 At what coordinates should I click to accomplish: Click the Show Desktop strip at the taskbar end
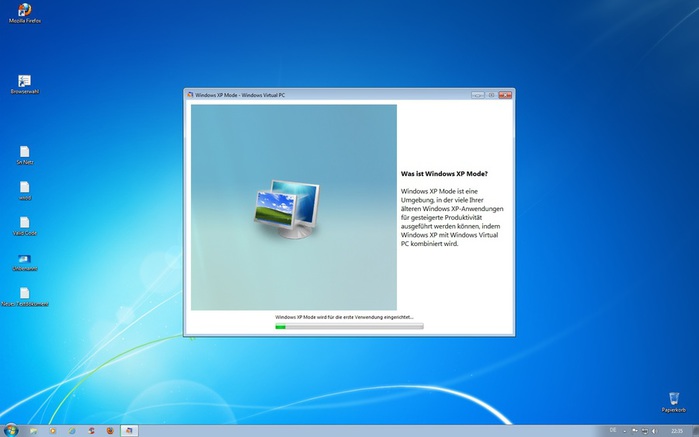coord(696,431)
